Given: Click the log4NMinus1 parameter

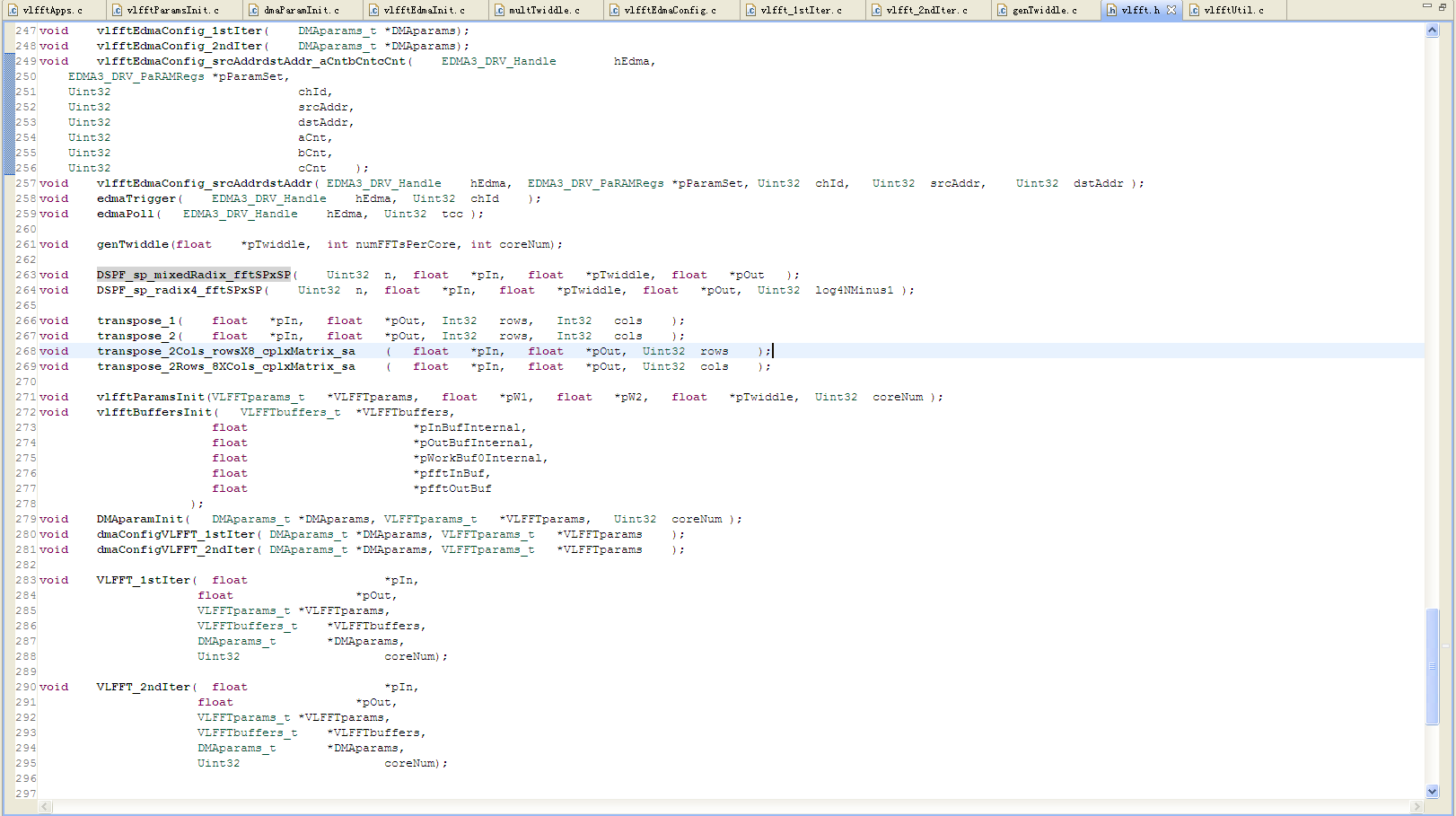Looking at the screenshot, I should pyautogui.click(x=855, y=290).
